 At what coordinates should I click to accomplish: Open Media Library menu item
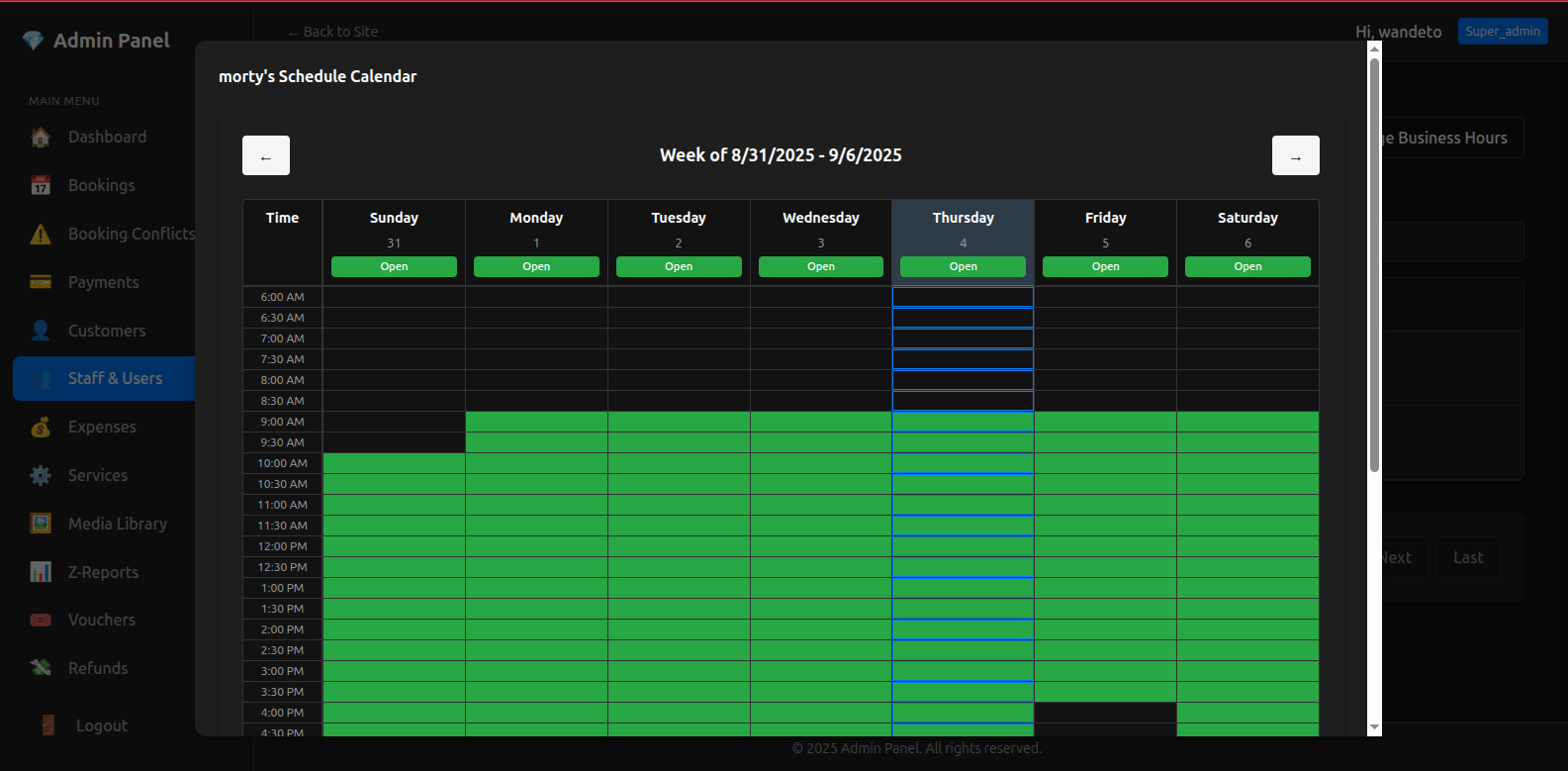pos(117,524)
